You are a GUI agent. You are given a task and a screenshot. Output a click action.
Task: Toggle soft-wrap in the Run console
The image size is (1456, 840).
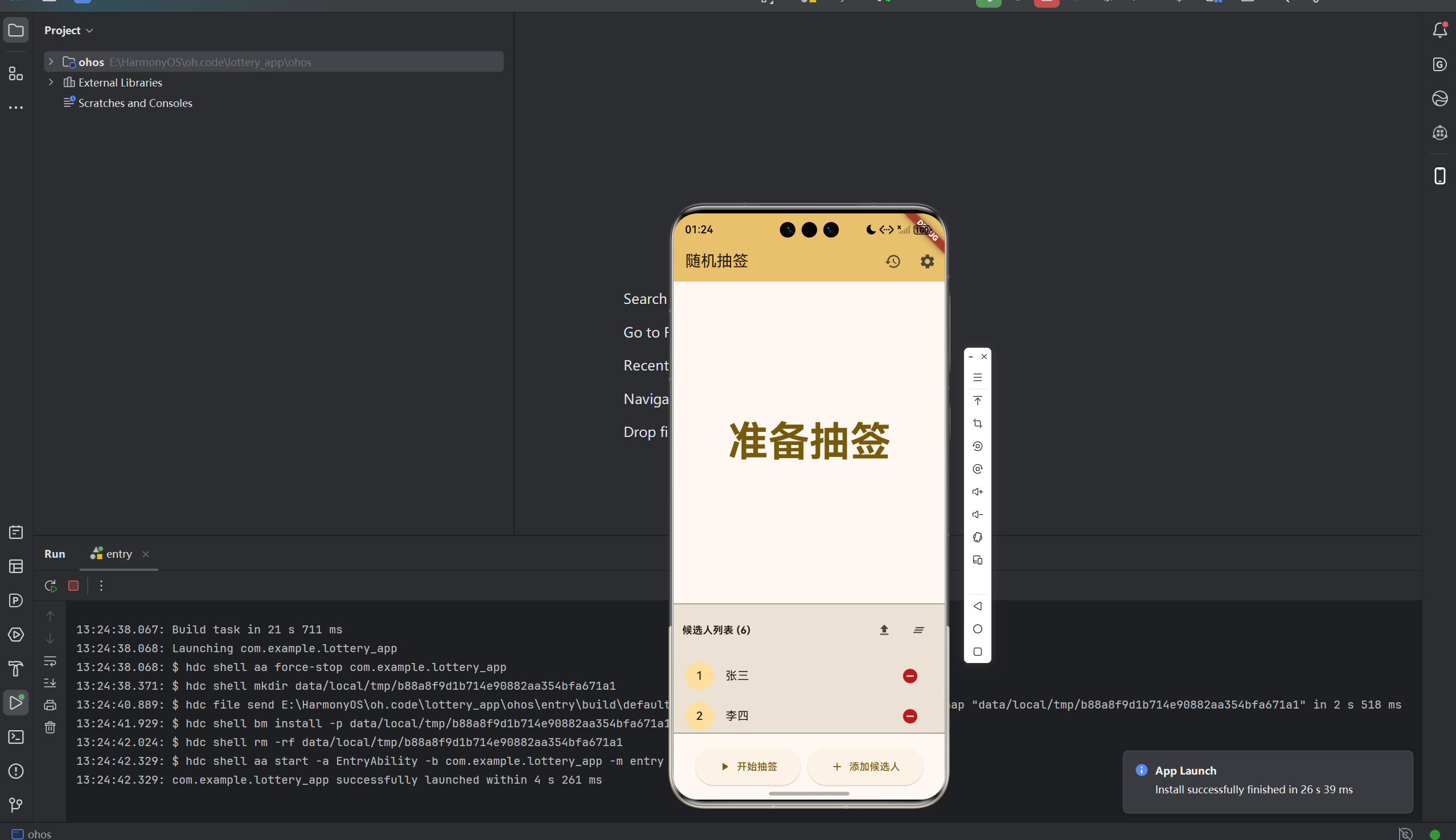click(x=50, y=661)
